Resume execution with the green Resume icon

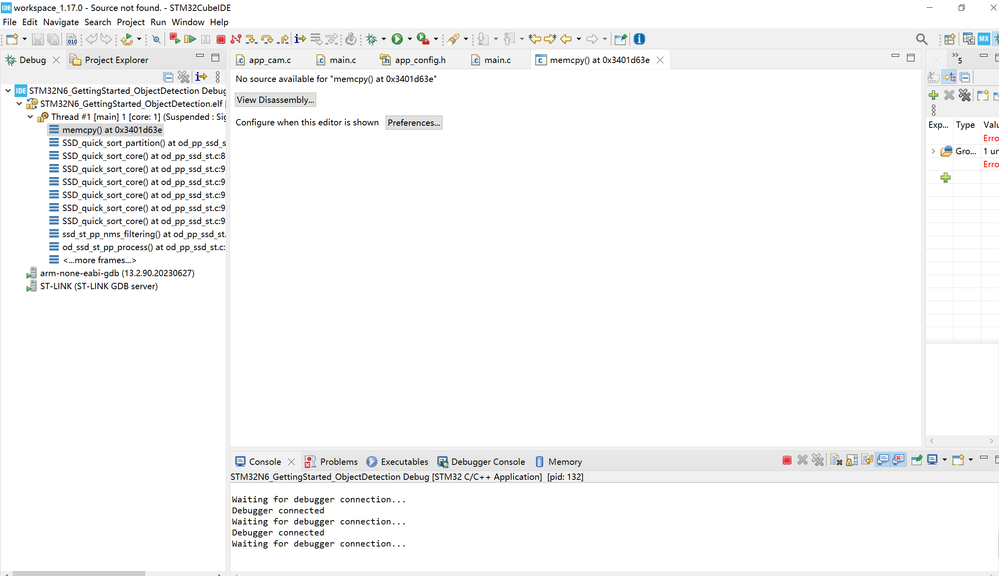[x=190, y=39]
